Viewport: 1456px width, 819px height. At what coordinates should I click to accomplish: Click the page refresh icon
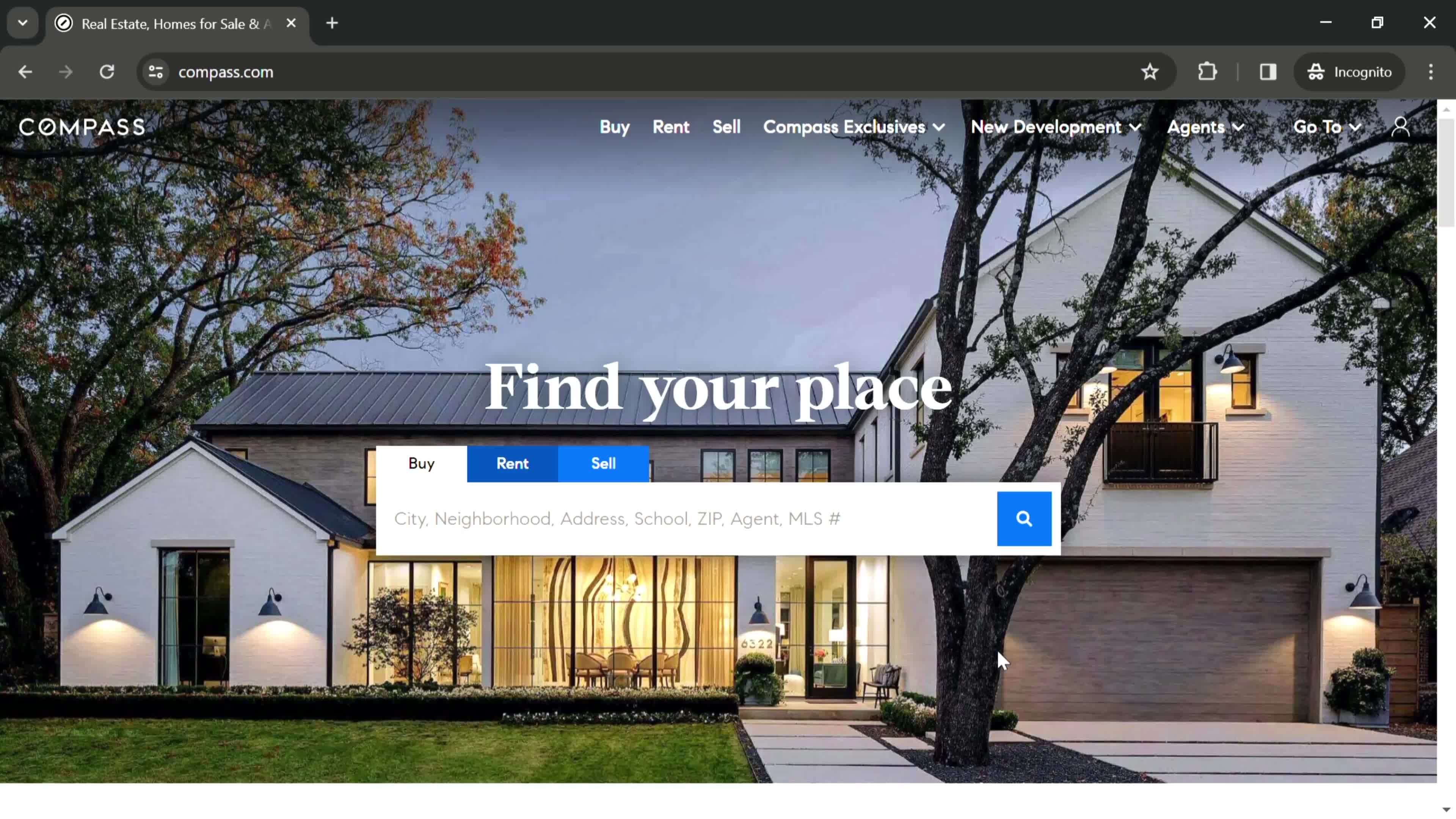(107, 71)
